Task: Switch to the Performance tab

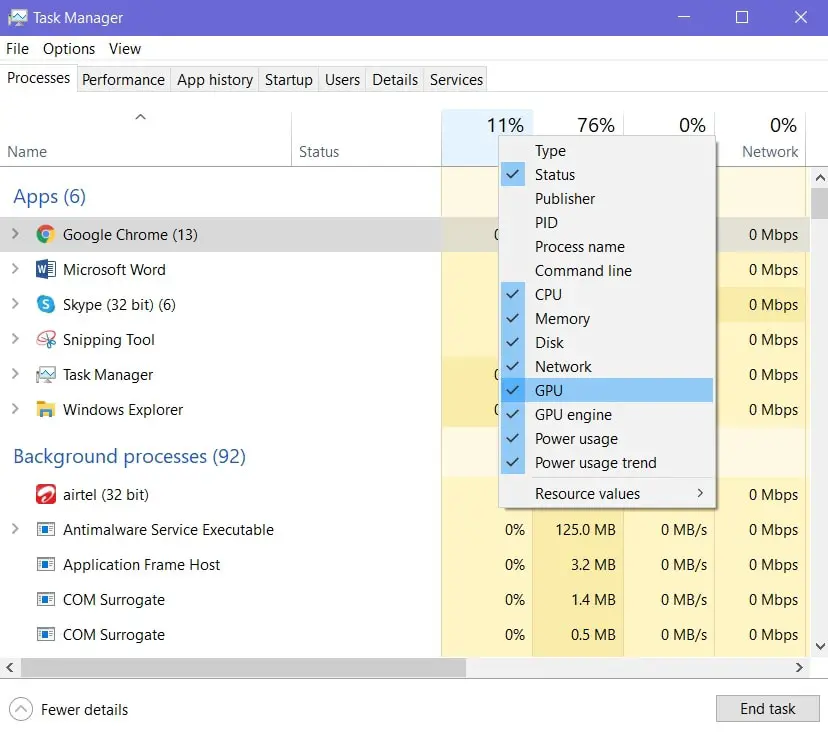Action: [x=124, y=80]
